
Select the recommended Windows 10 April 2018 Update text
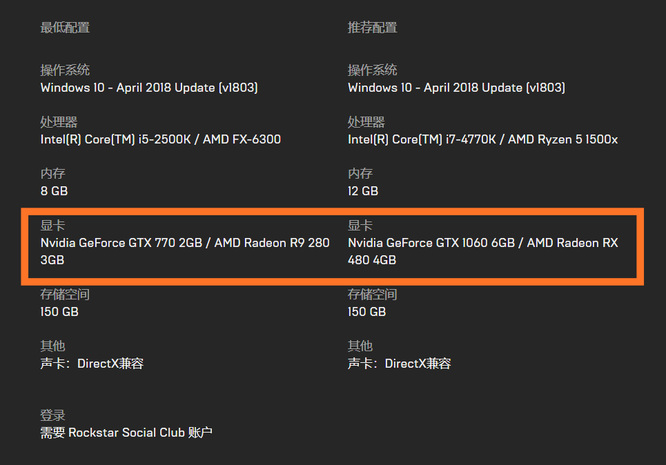click(x=456, y=88)
